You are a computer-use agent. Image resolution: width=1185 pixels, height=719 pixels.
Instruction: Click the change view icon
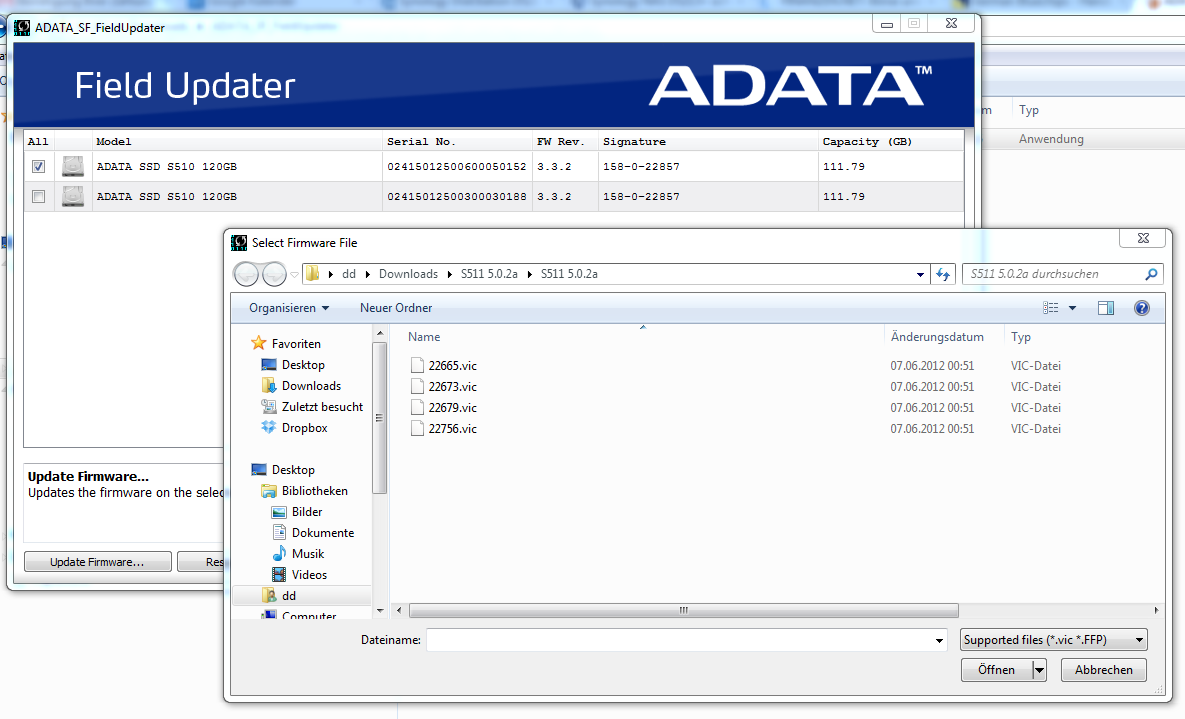pyautogui.click(x=1050, y=308)
